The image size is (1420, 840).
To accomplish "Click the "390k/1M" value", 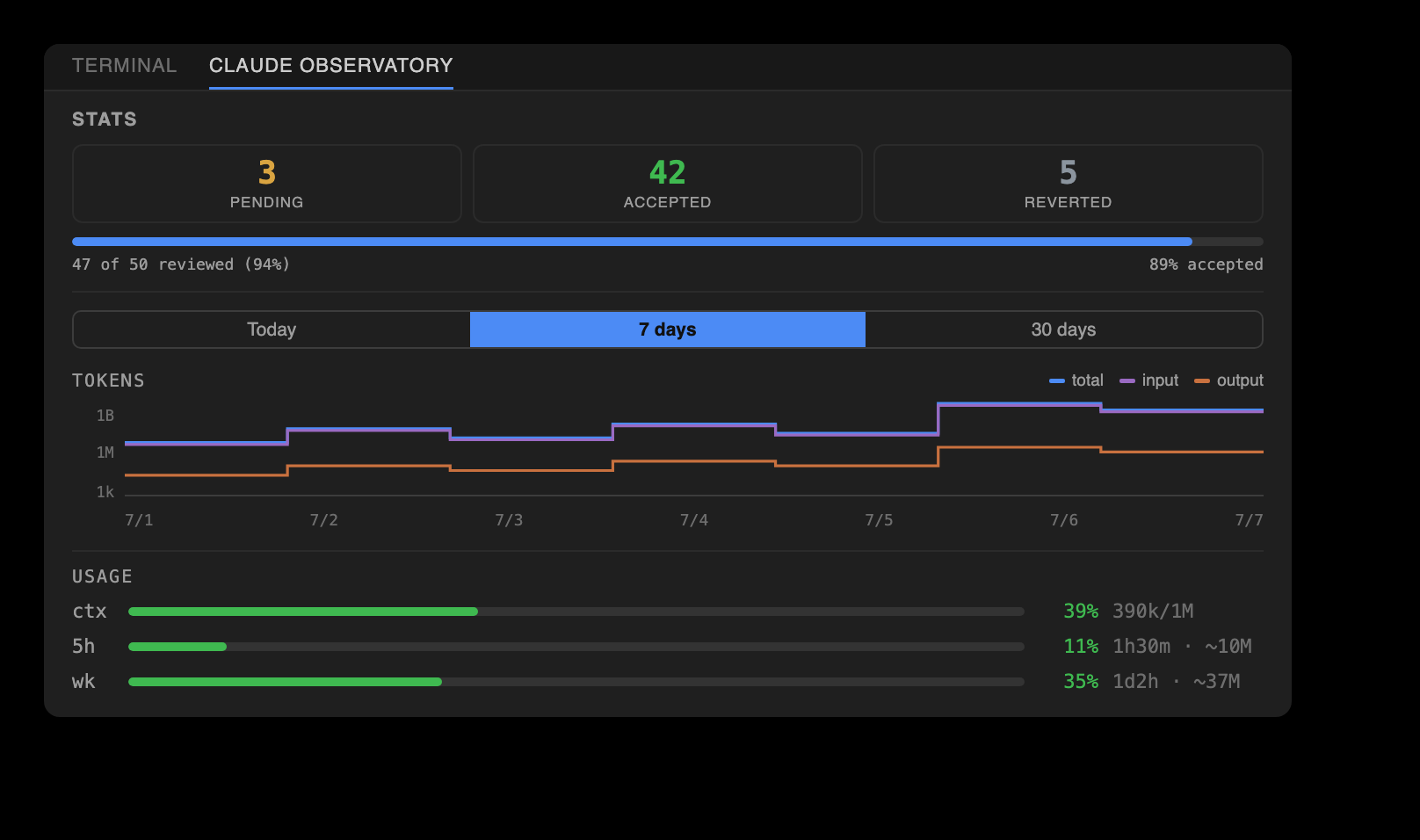I will (x=1153, y=612).
